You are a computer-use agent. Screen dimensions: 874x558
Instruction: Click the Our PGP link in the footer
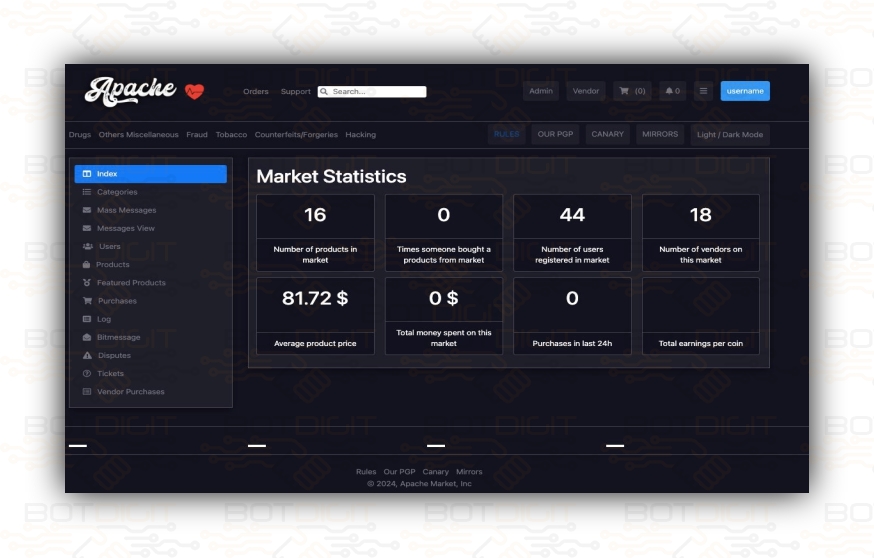(x=399, y=472)
